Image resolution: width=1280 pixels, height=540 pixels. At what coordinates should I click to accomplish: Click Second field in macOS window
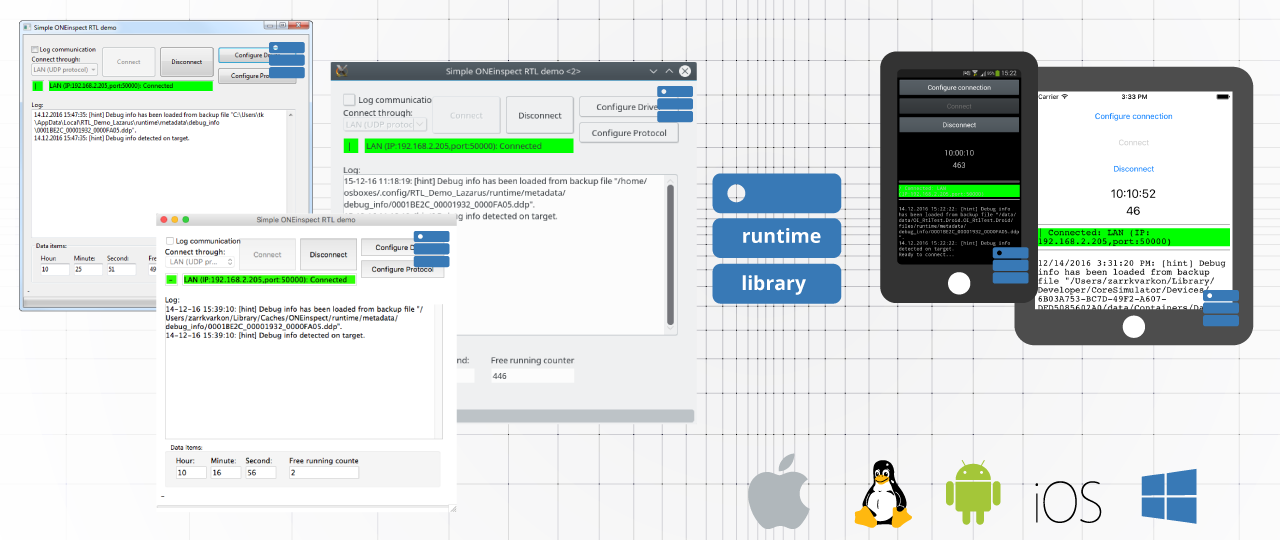pos(260,472)
